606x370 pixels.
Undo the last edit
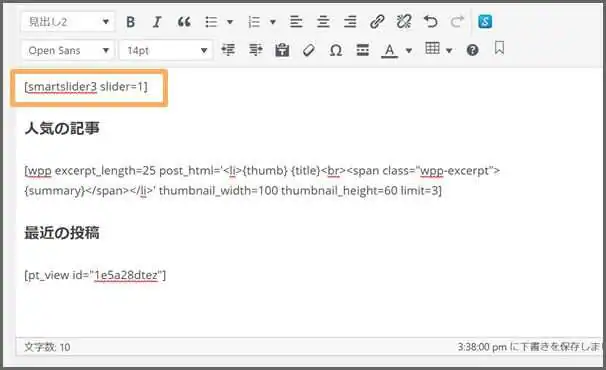pos(431,22)
